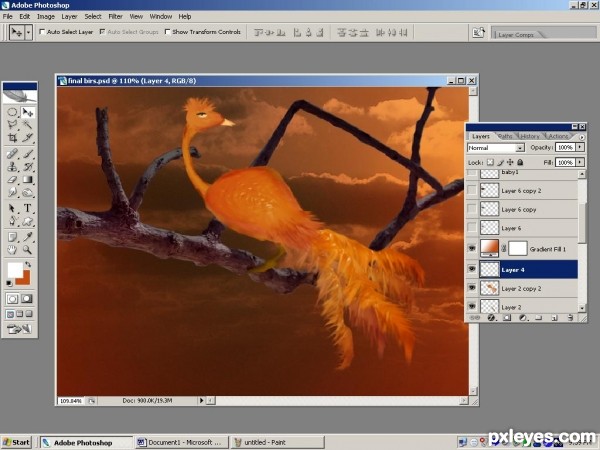The width and height of the screenshot is (600, 450).
Task: Hide the Gradient Fill 1 layer
Action: (x=472, y=249)
